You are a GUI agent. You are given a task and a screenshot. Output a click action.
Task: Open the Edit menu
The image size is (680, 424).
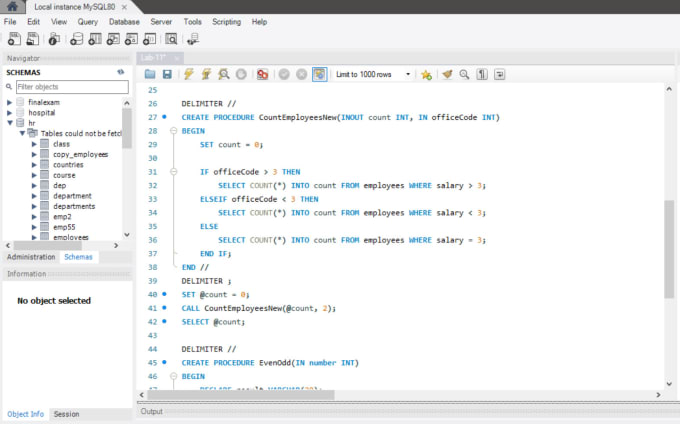[33, 22]
